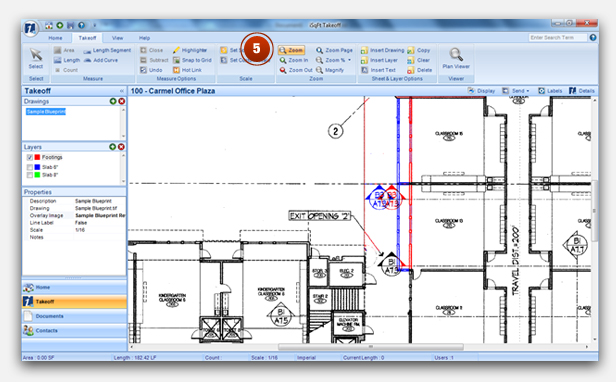This screenshot has width=616, height=382.
Task: Open the View ribbon tab
Action: coord(117,38)
